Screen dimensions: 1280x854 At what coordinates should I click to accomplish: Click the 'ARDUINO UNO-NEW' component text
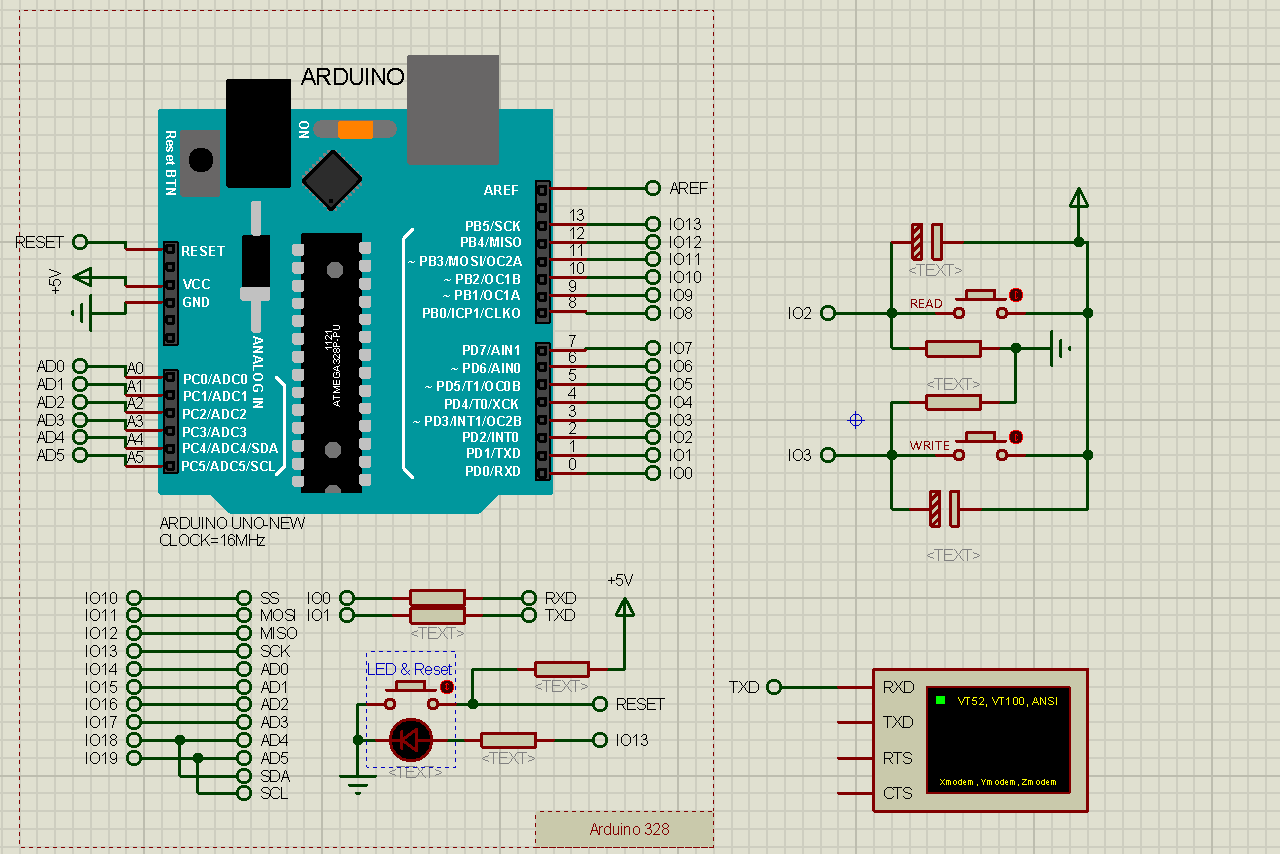pyautogui.click(x=232, y=523)
